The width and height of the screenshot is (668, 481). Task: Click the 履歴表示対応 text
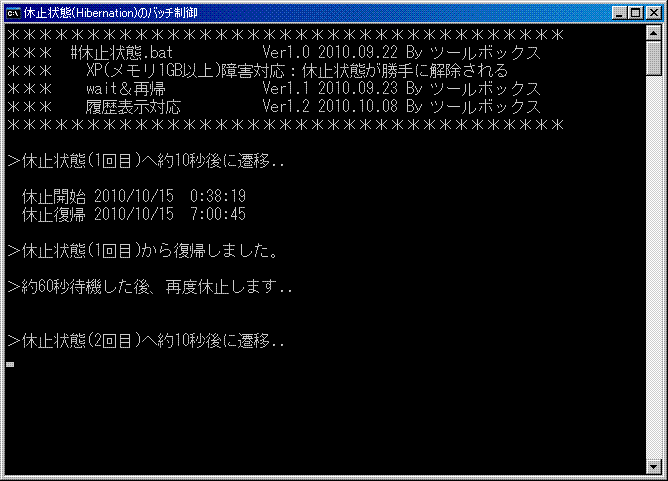[133, 107]
